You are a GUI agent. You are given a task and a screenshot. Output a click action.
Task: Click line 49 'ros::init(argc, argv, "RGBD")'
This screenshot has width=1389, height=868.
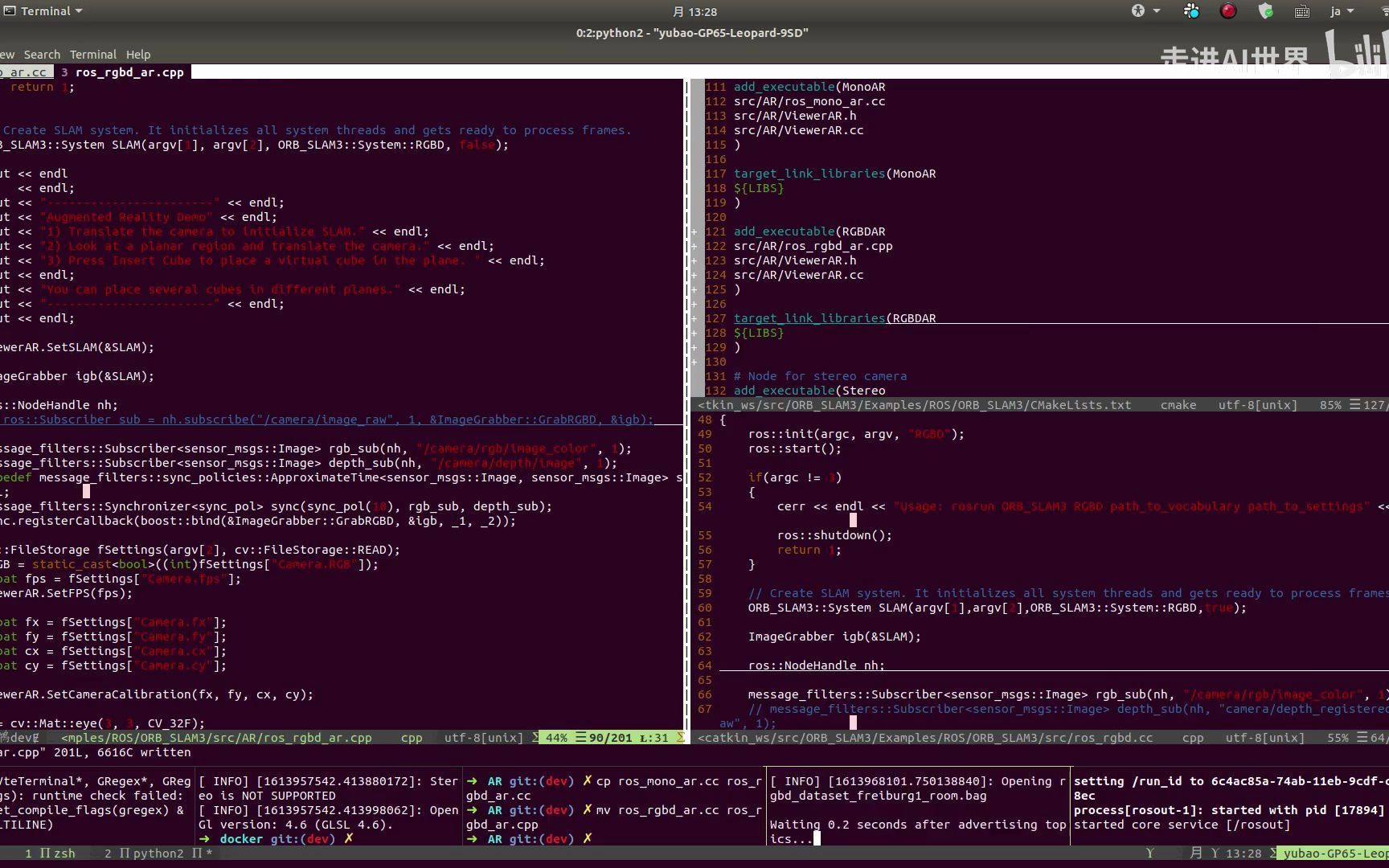point(856,434)
